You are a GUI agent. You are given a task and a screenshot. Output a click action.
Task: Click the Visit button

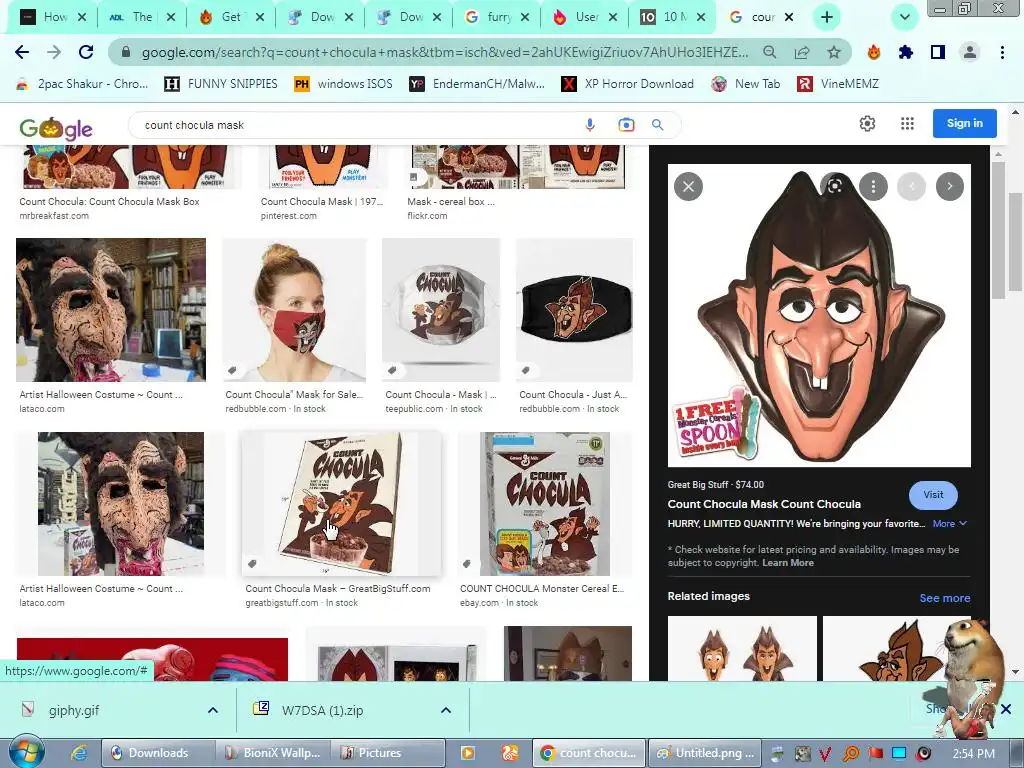(x=933, y=495)
